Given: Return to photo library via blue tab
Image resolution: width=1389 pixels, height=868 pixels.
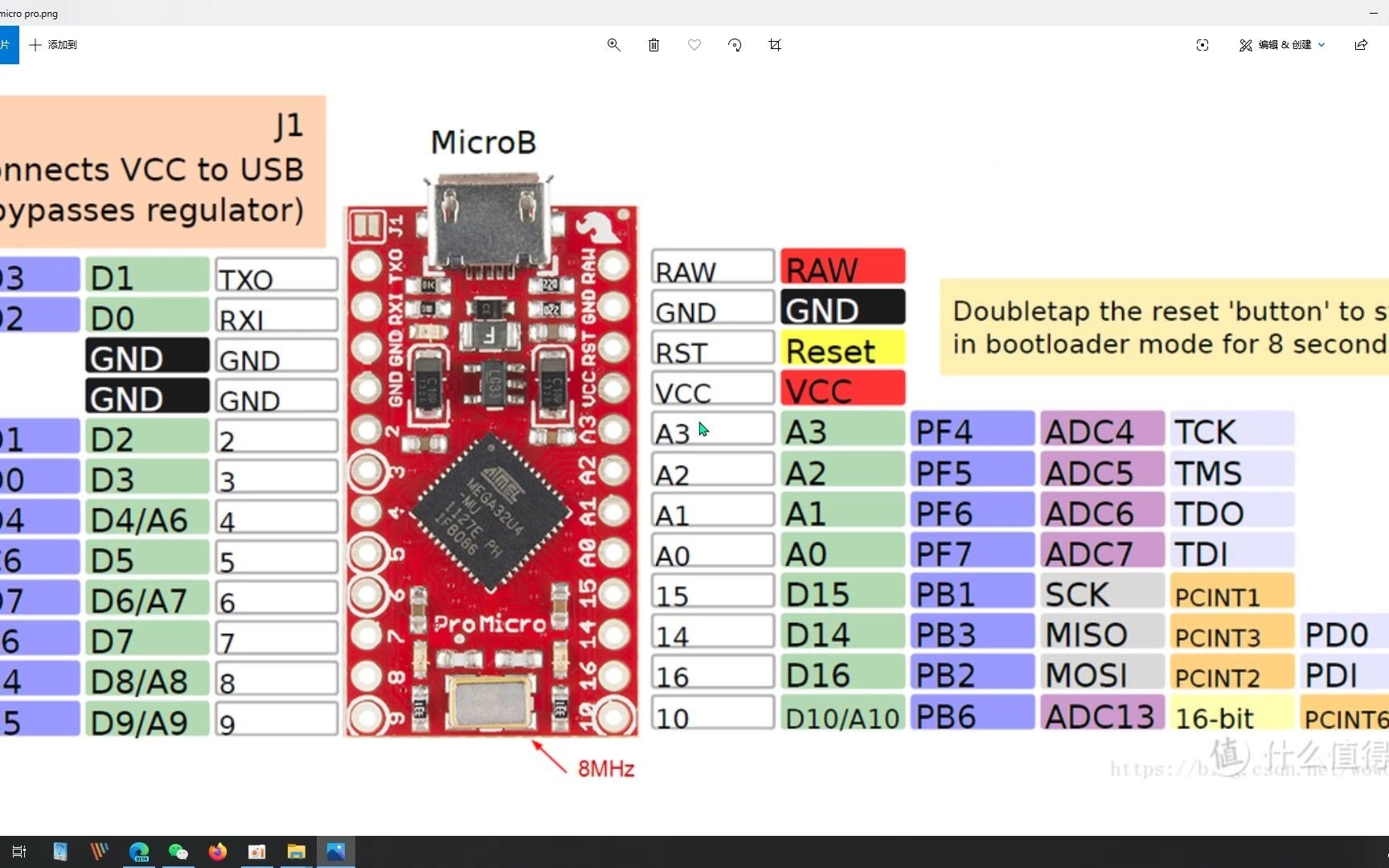Looking at the screenshot, I should click(8, 45).
